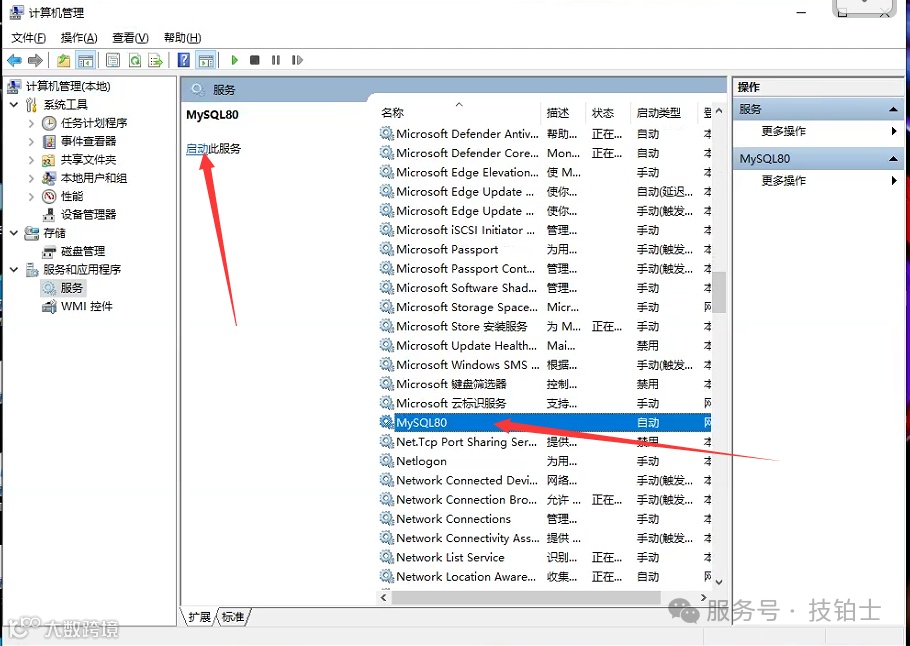Viewport: 910px width, 646px height.
Task: Sort services by 名称 column header
Action: (459, 113)
